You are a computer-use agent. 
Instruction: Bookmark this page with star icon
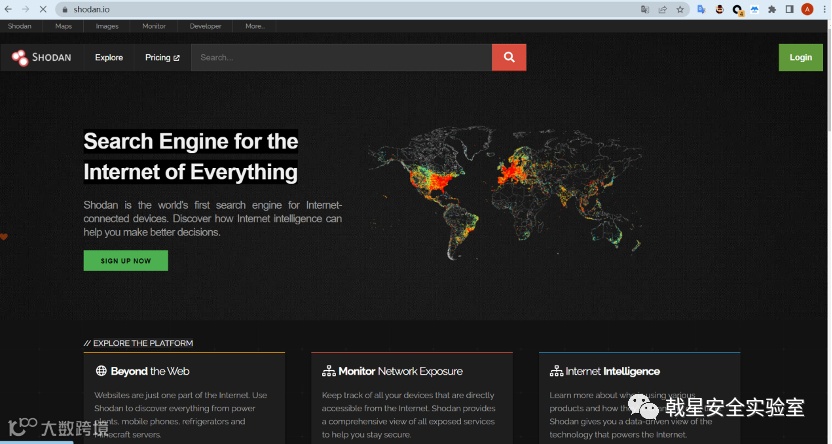tap(680, 10)
